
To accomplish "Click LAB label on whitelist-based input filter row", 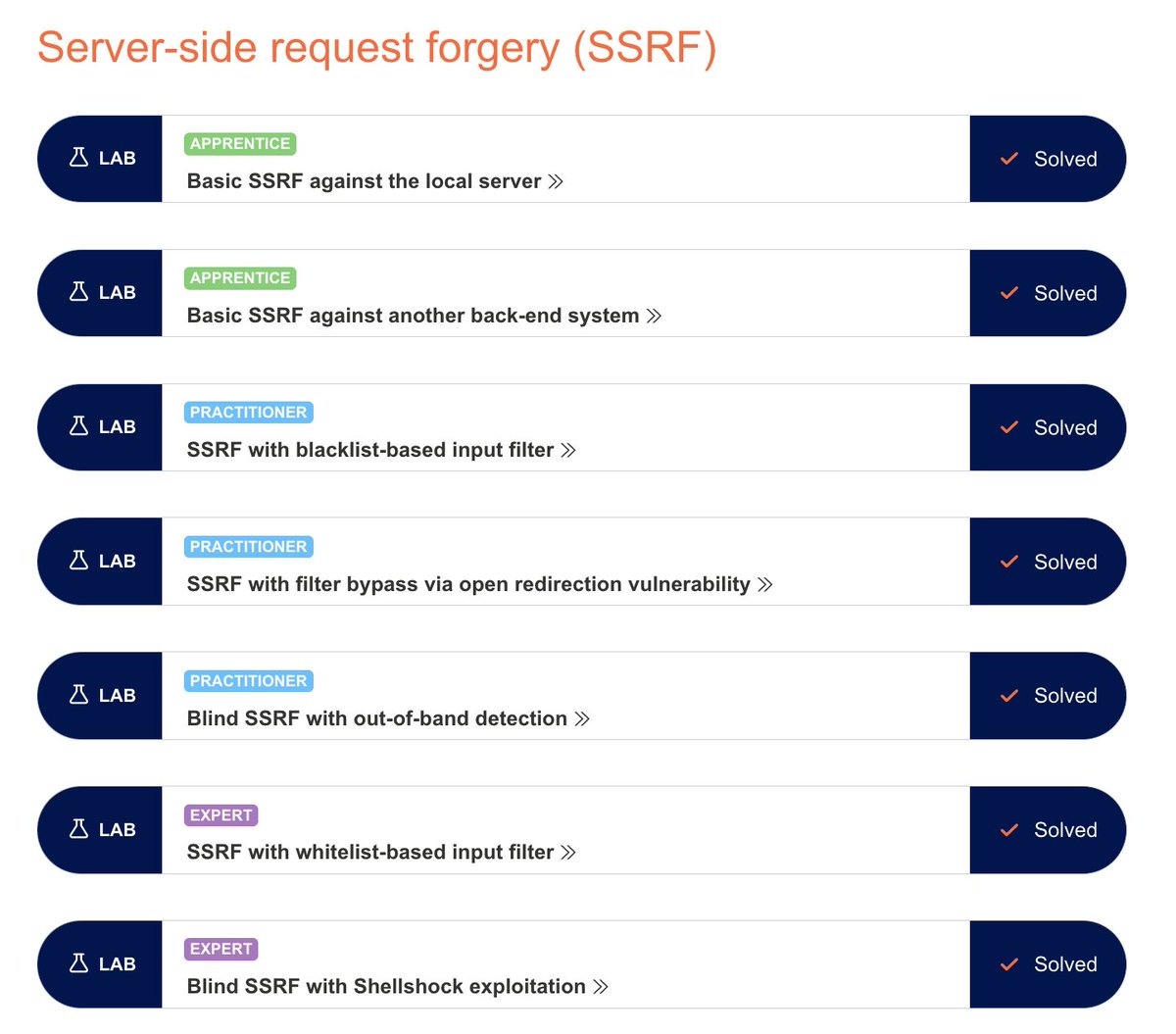I will (x=118, y=830).
